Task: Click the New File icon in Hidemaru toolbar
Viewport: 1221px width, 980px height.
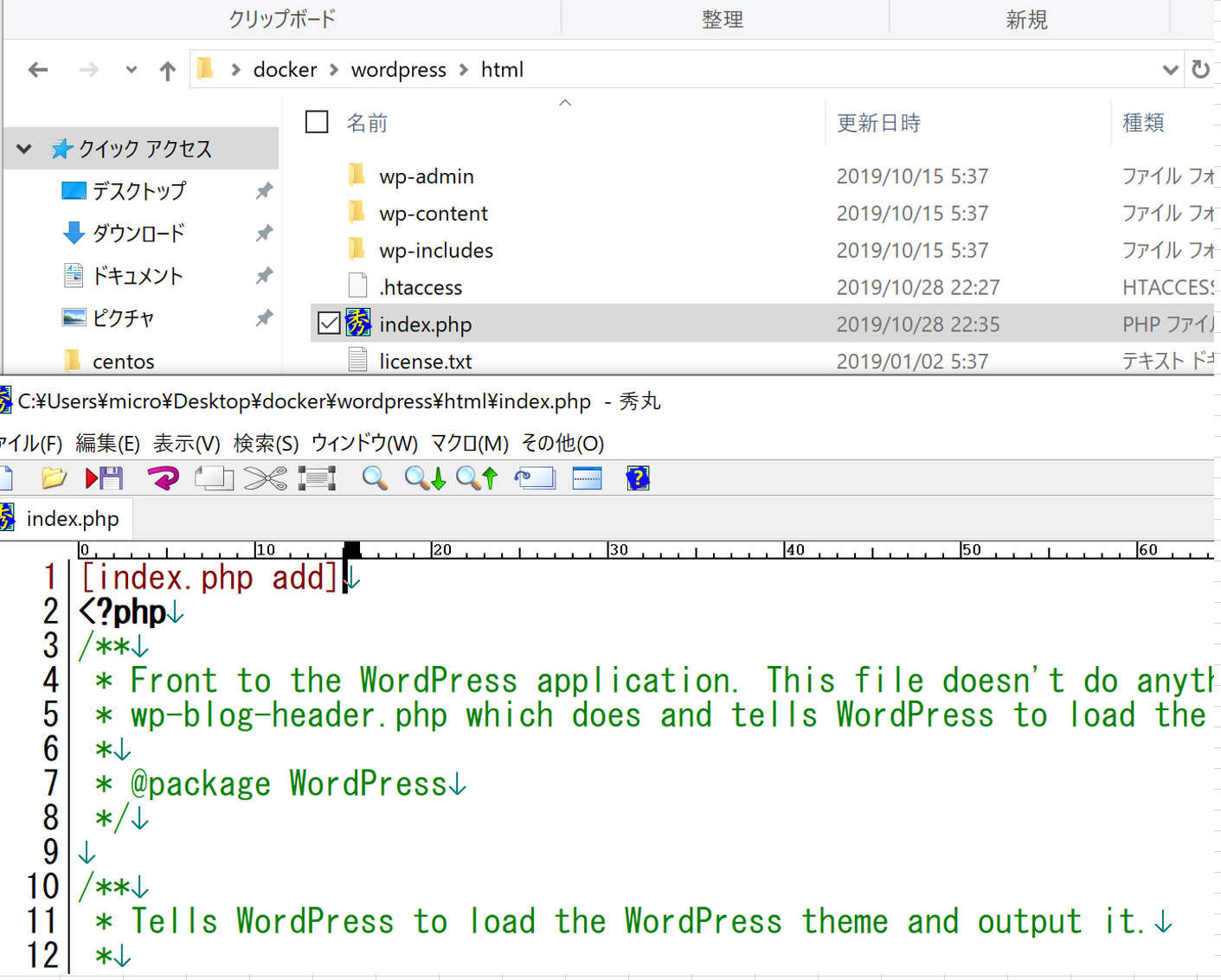Action: click(x=6, y=477)
